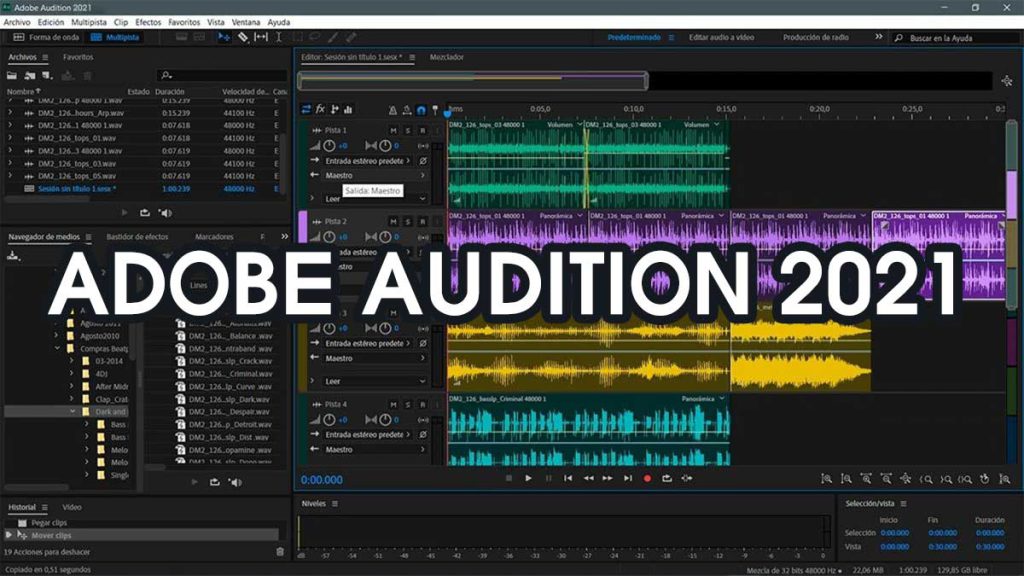Enable snapping with the magnet icon
Image resolution: width=1024 pixels, height=576 pixels.
421,109
